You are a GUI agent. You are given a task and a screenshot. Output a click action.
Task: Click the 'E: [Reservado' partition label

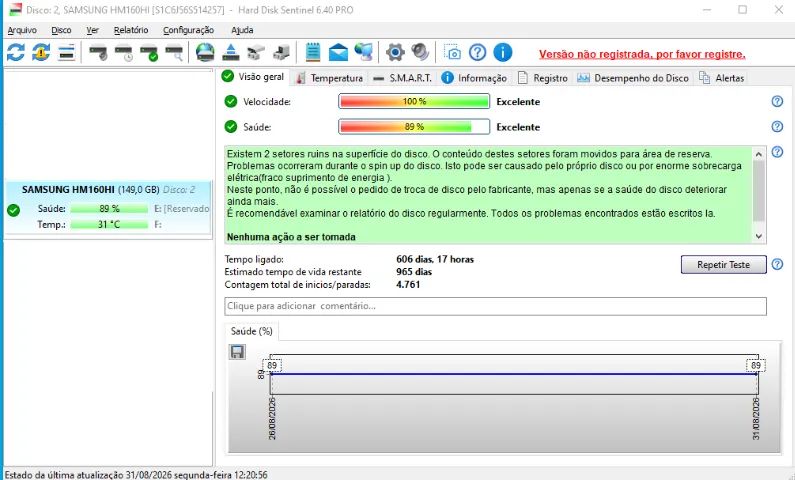tap(182, 208)
